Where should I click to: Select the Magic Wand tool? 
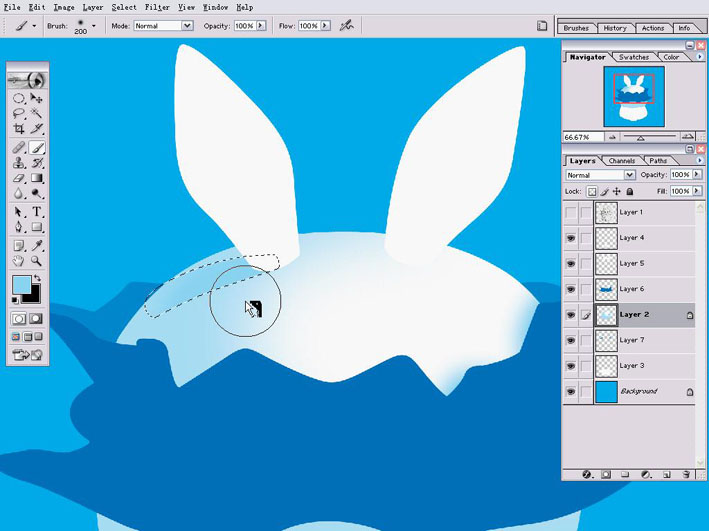point(37,113)
